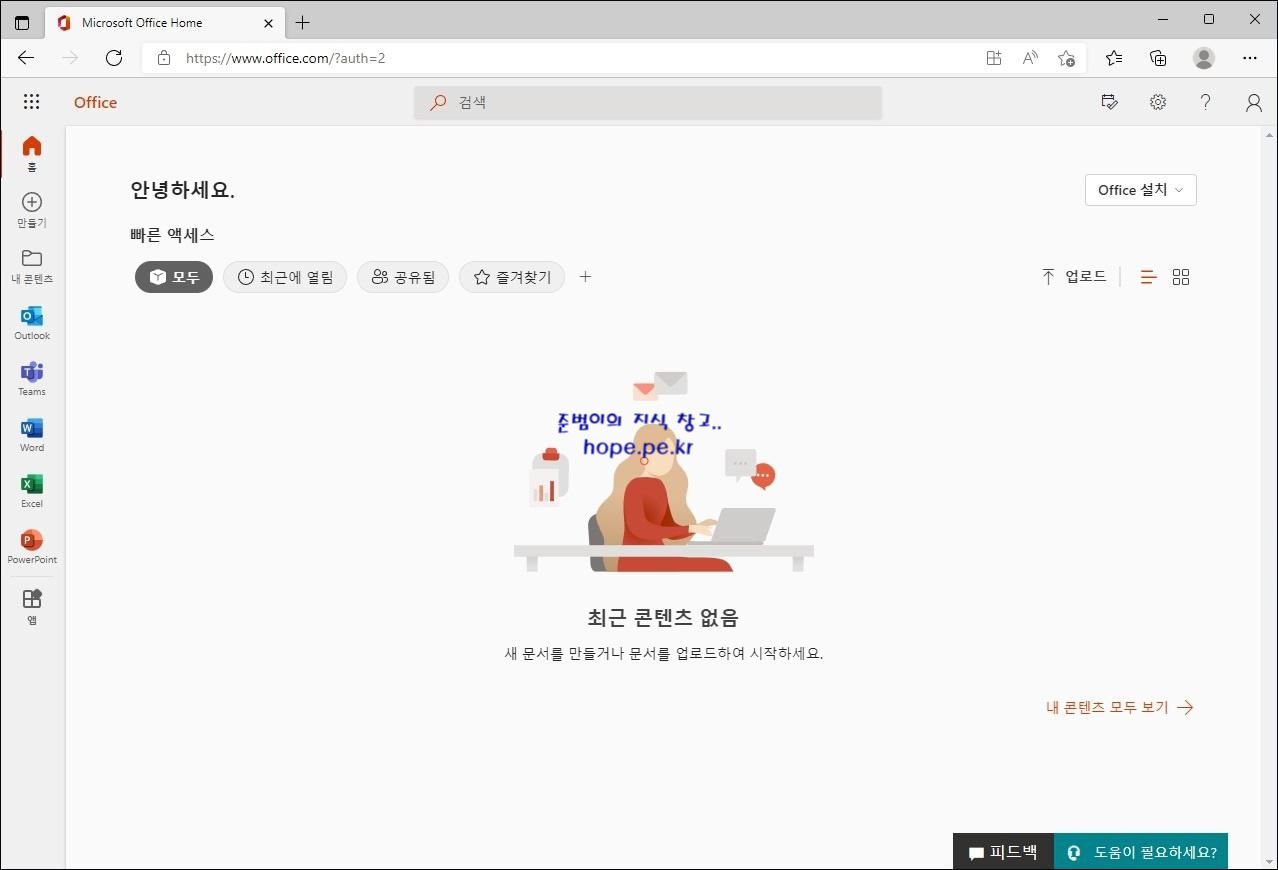The width and height of the screenshot is (1278, 870).
Task: Select the 공유됨 filter tab
Action: click(403, 277)
